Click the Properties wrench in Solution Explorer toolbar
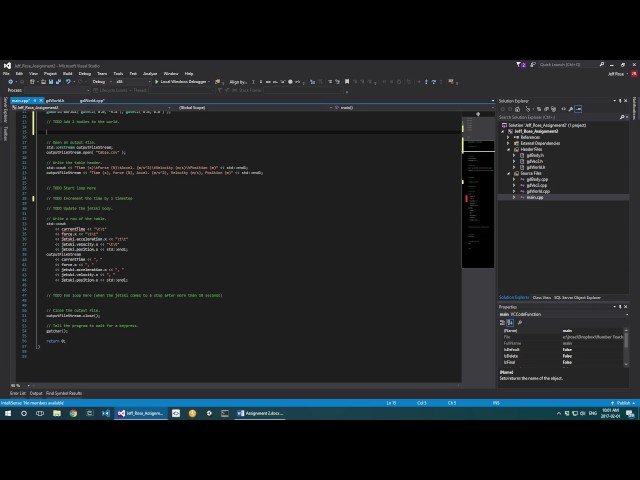Viewport: 640px width, 480px height. point(571,109)
